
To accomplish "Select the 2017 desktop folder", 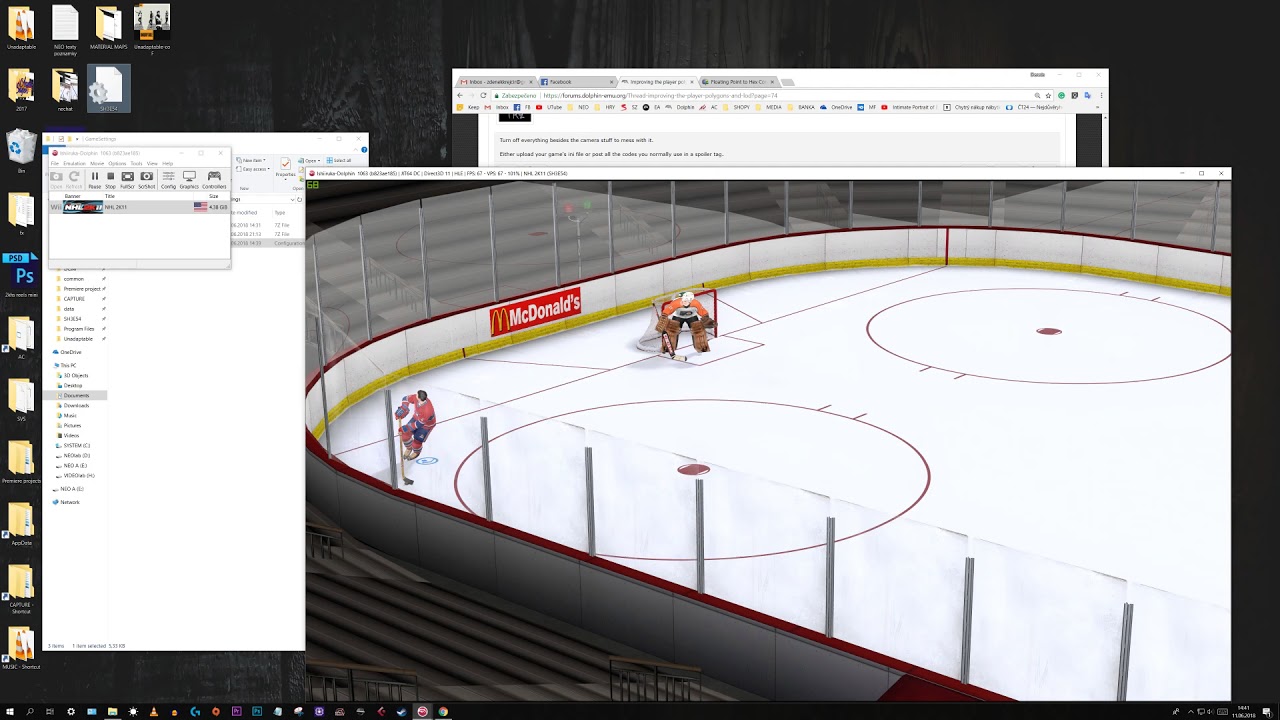I will 21,91.
